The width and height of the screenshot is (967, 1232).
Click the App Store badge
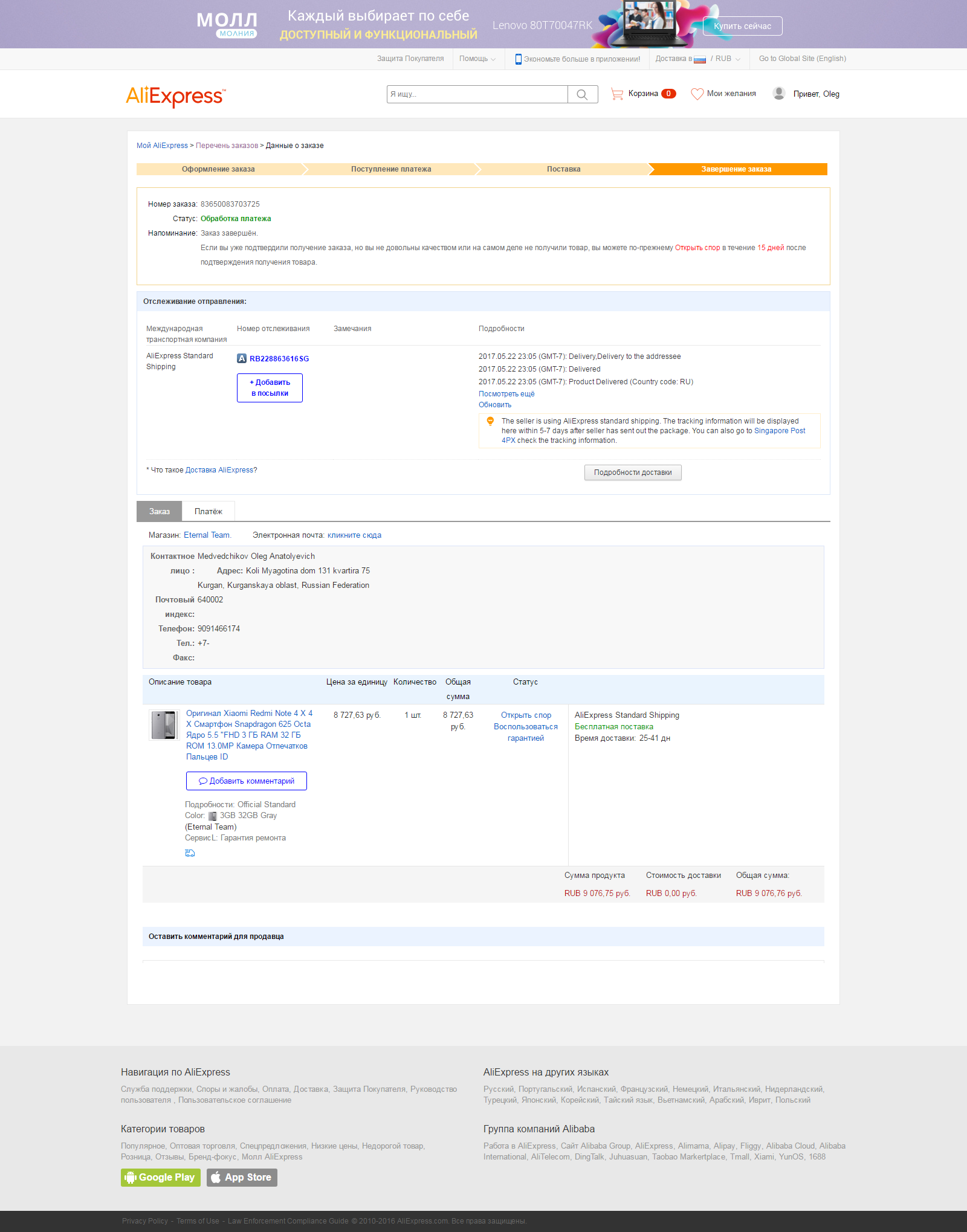coord(242,1177)
